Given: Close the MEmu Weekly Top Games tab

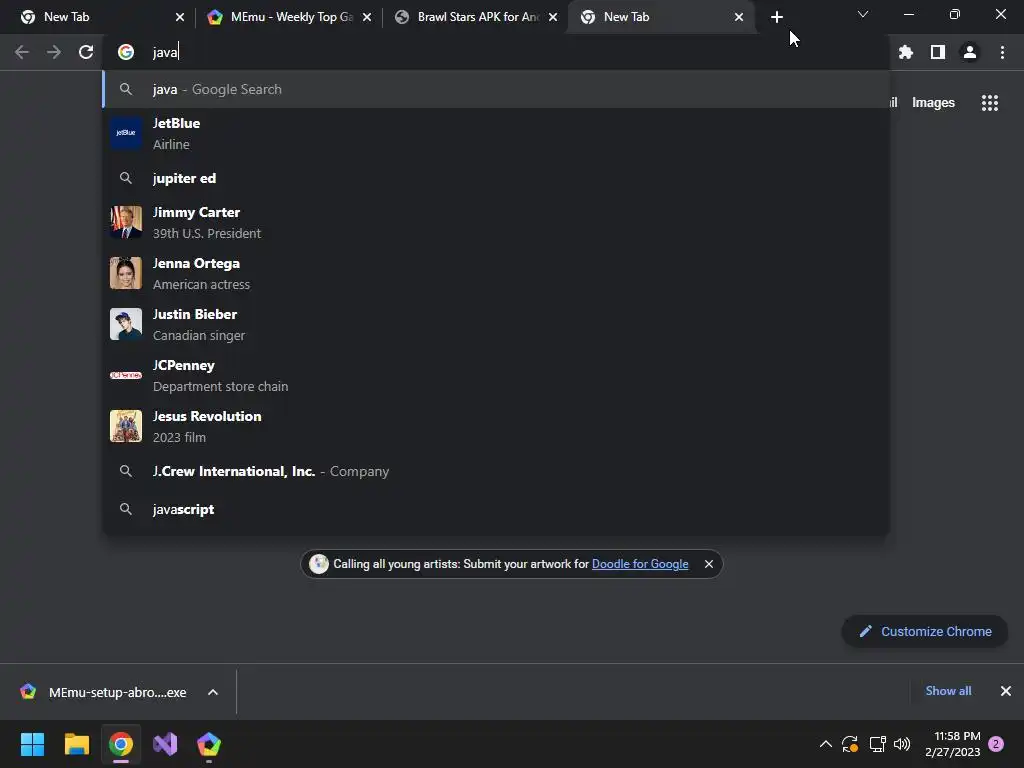Looking at the screenshot, I should [367, 17].
